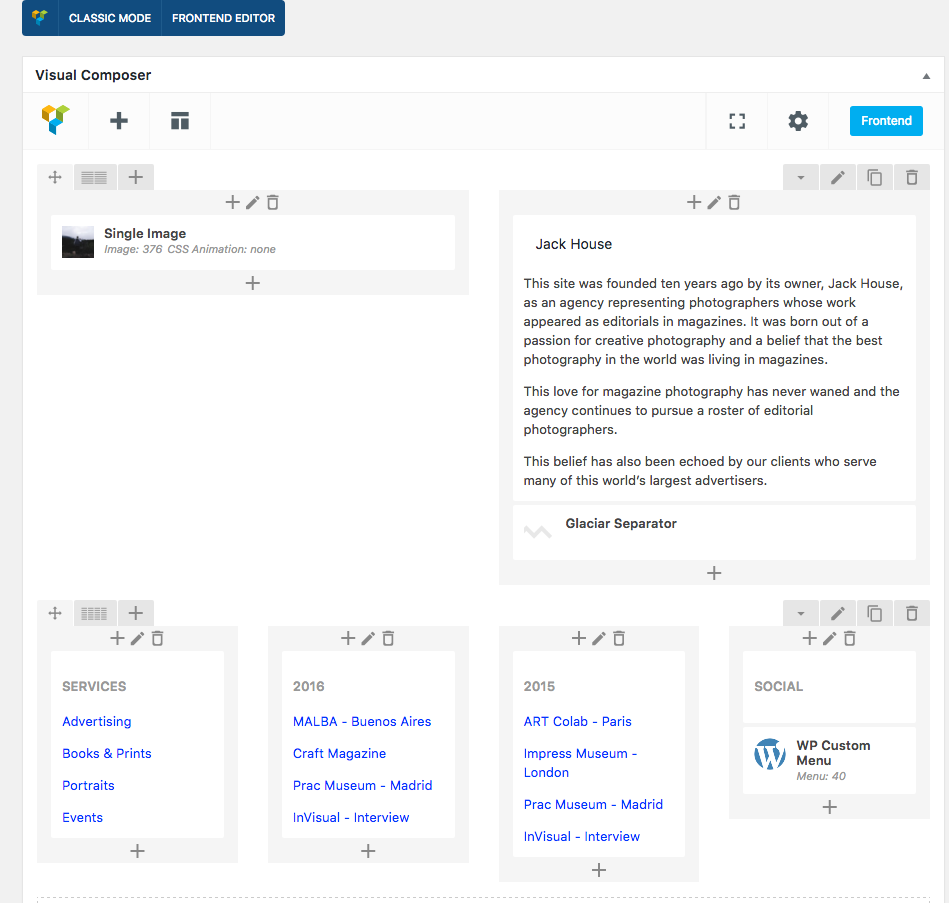Edit the Jack House column
This screenshot has width=949, height=903.
(x=714, y=202)
